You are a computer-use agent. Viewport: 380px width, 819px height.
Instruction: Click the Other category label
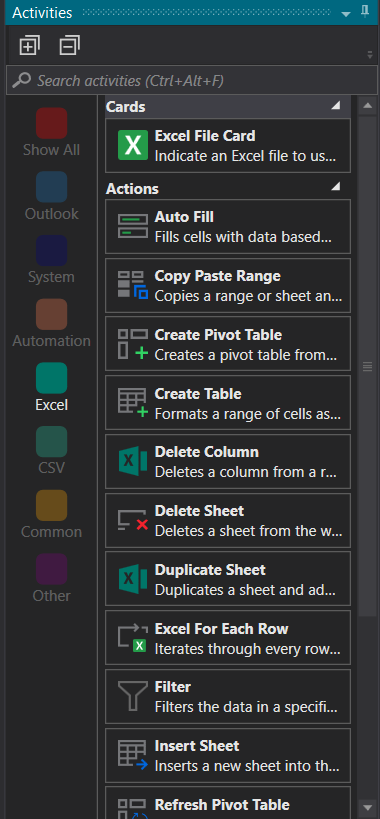(x=52, y=596)
